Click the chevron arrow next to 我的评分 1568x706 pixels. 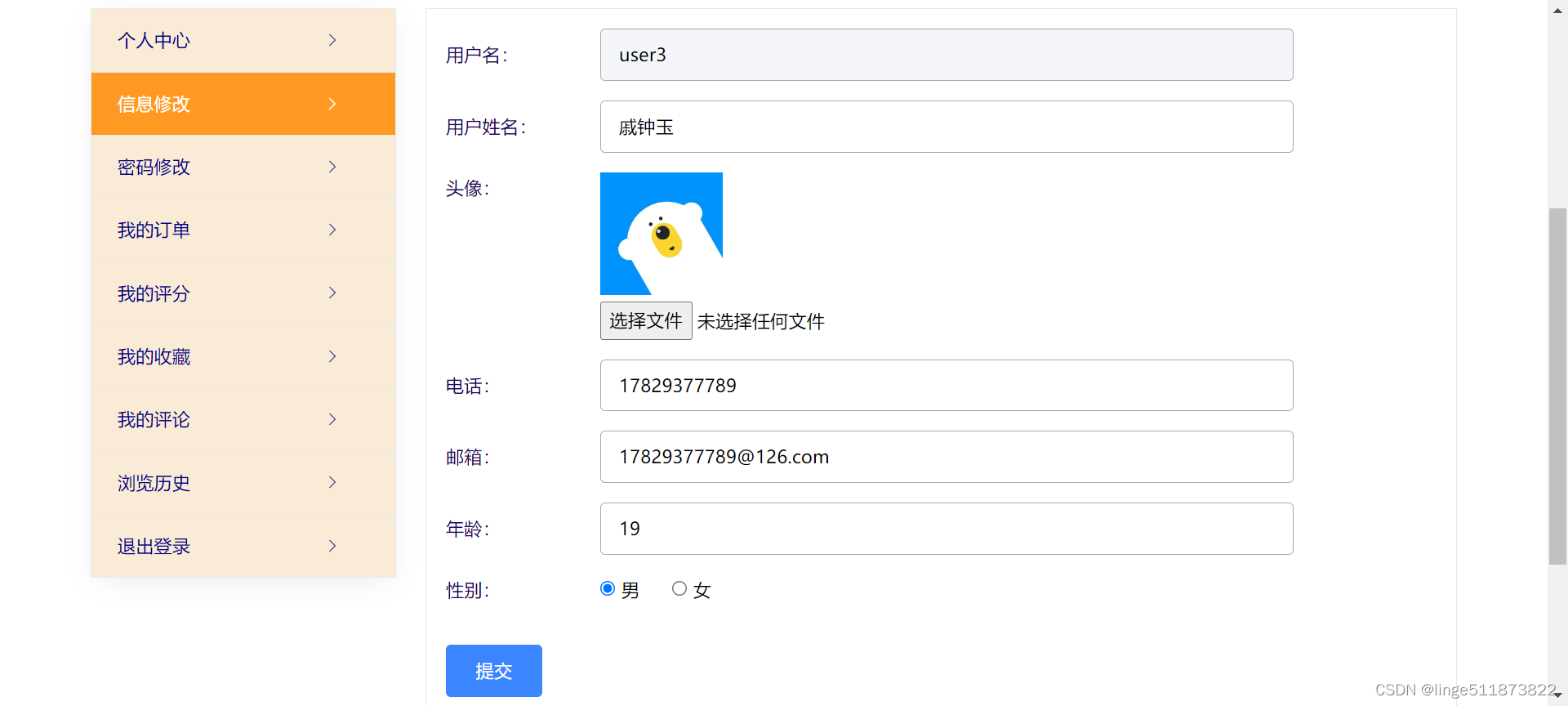[332, 293]
